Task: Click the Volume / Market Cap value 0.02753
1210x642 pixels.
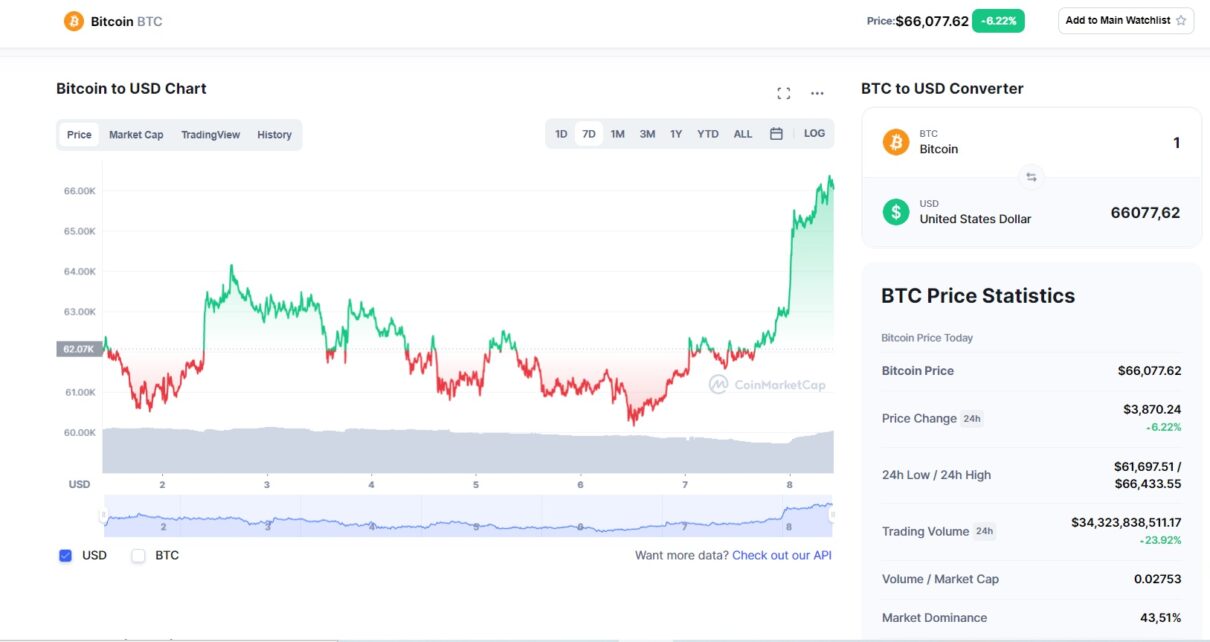Action: (1157, 579)
